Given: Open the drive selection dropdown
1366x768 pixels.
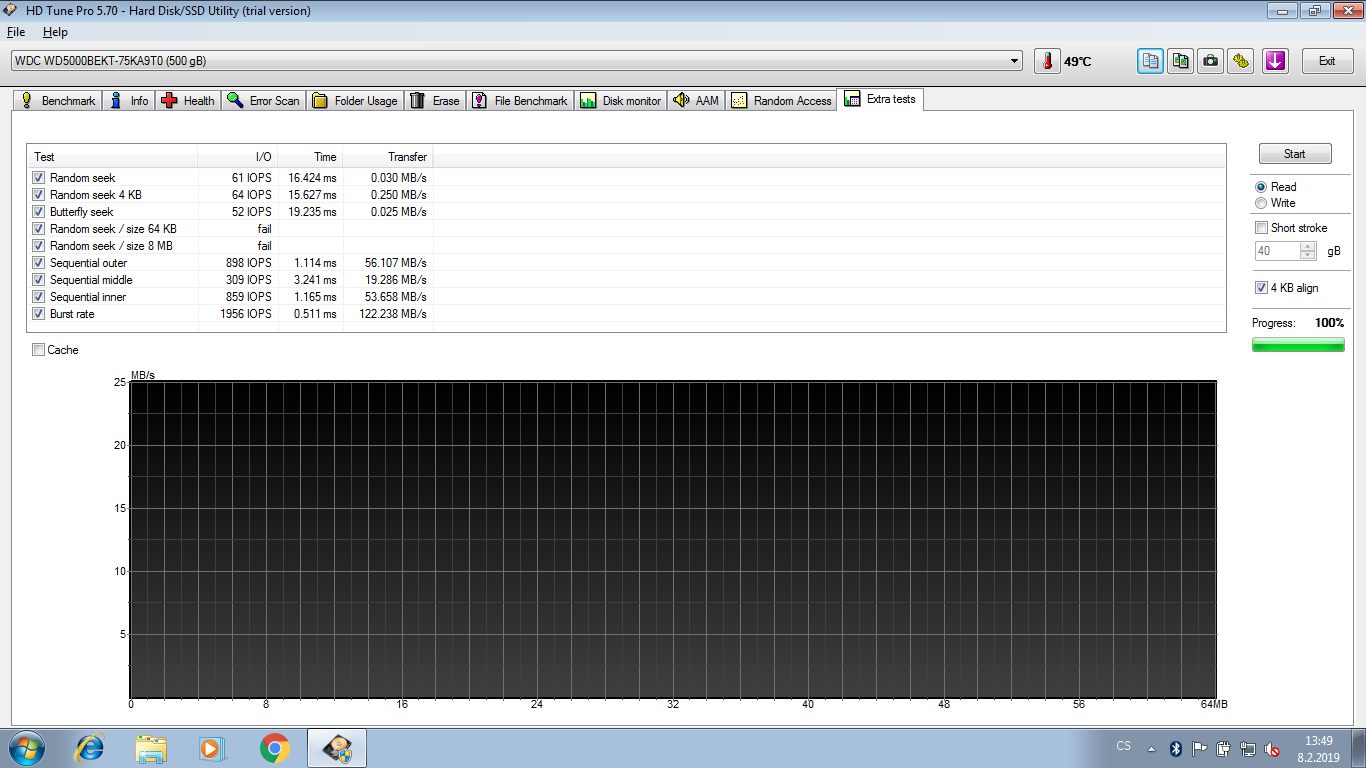Looking at the screenshot, I should [x=1015, y=61].
